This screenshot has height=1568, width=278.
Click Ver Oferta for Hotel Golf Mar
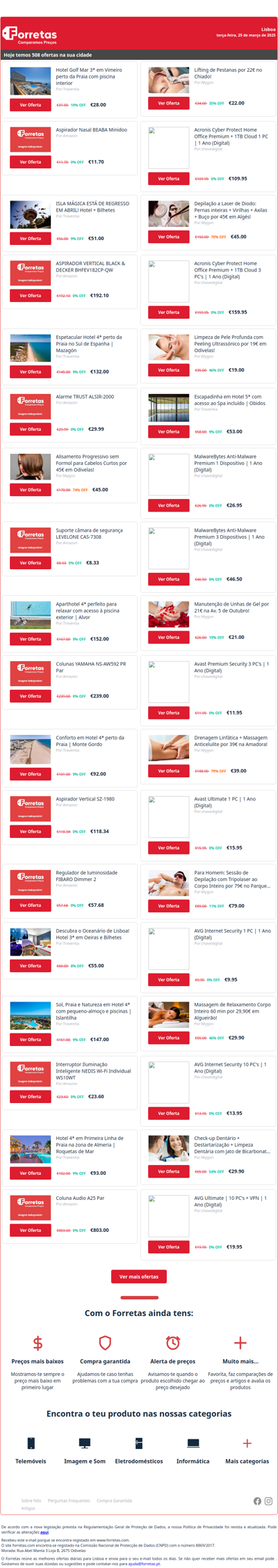30,105
